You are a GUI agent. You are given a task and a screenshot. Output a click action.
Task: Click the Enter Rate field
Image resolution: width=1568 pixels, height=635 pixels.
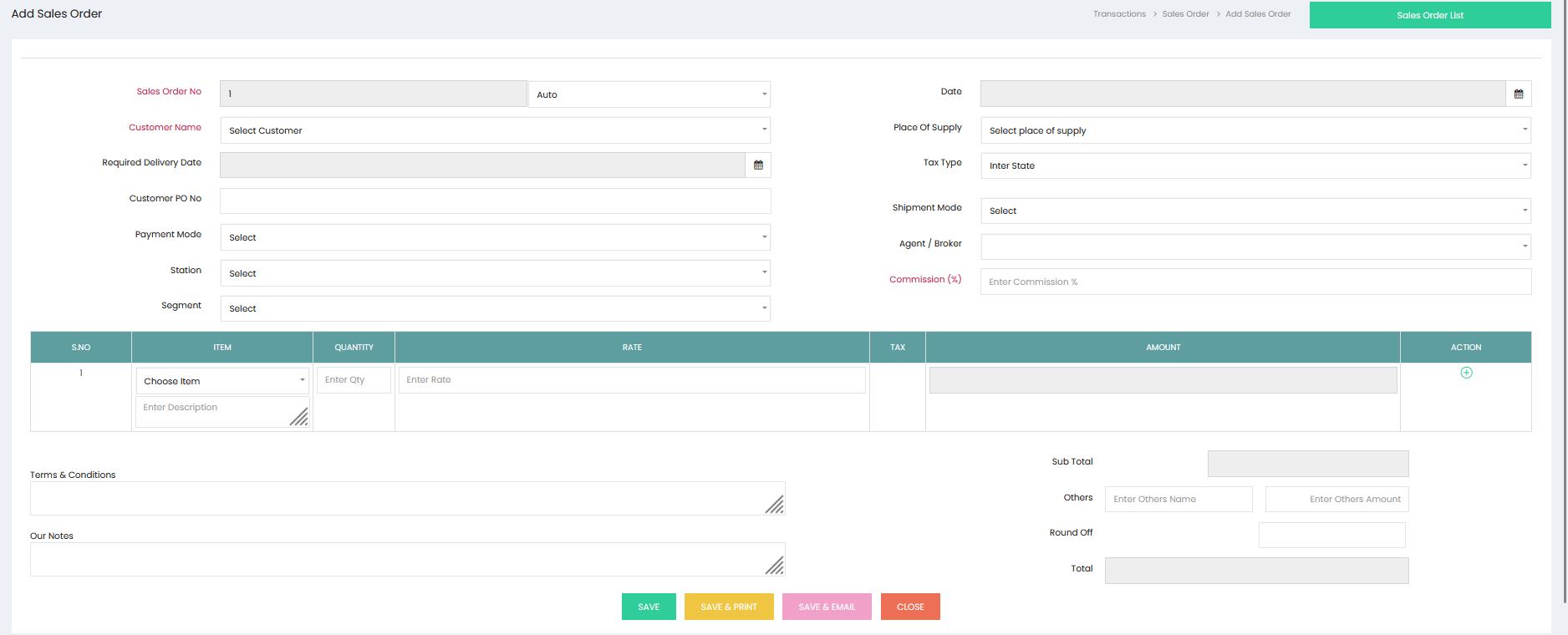point(632,380)
